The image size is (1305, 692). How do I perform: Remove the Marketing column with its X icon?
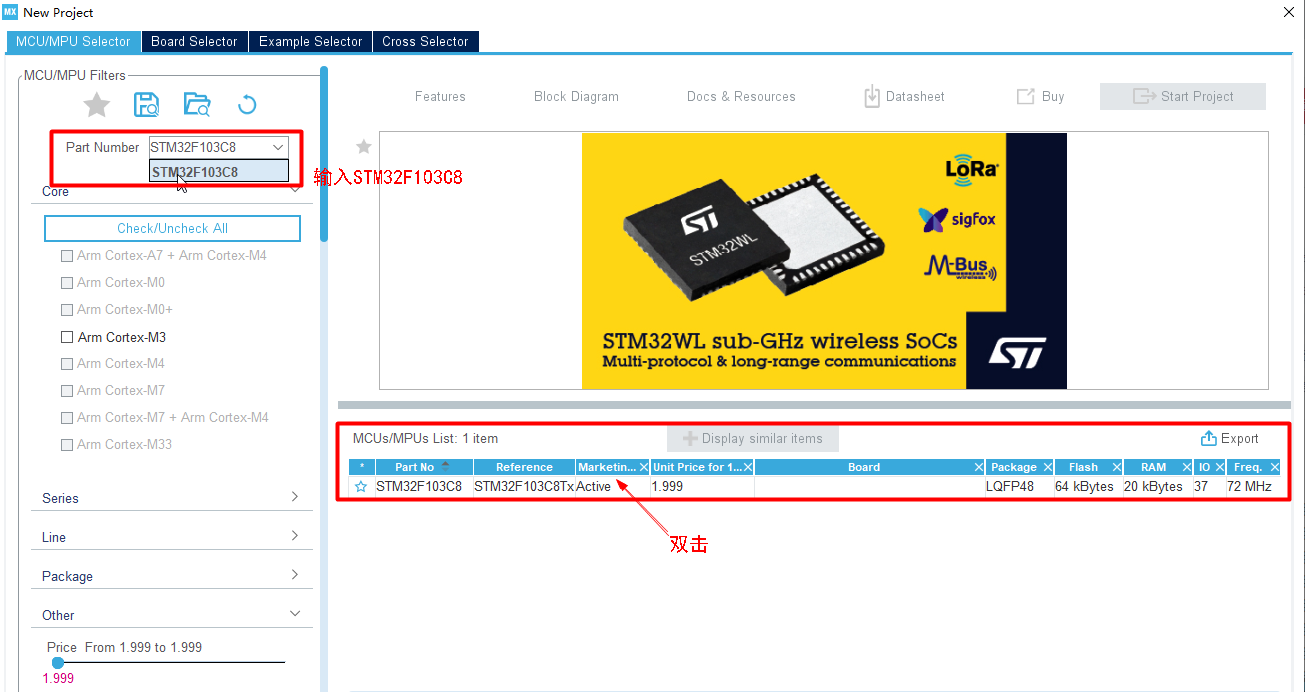click(644, 467)
